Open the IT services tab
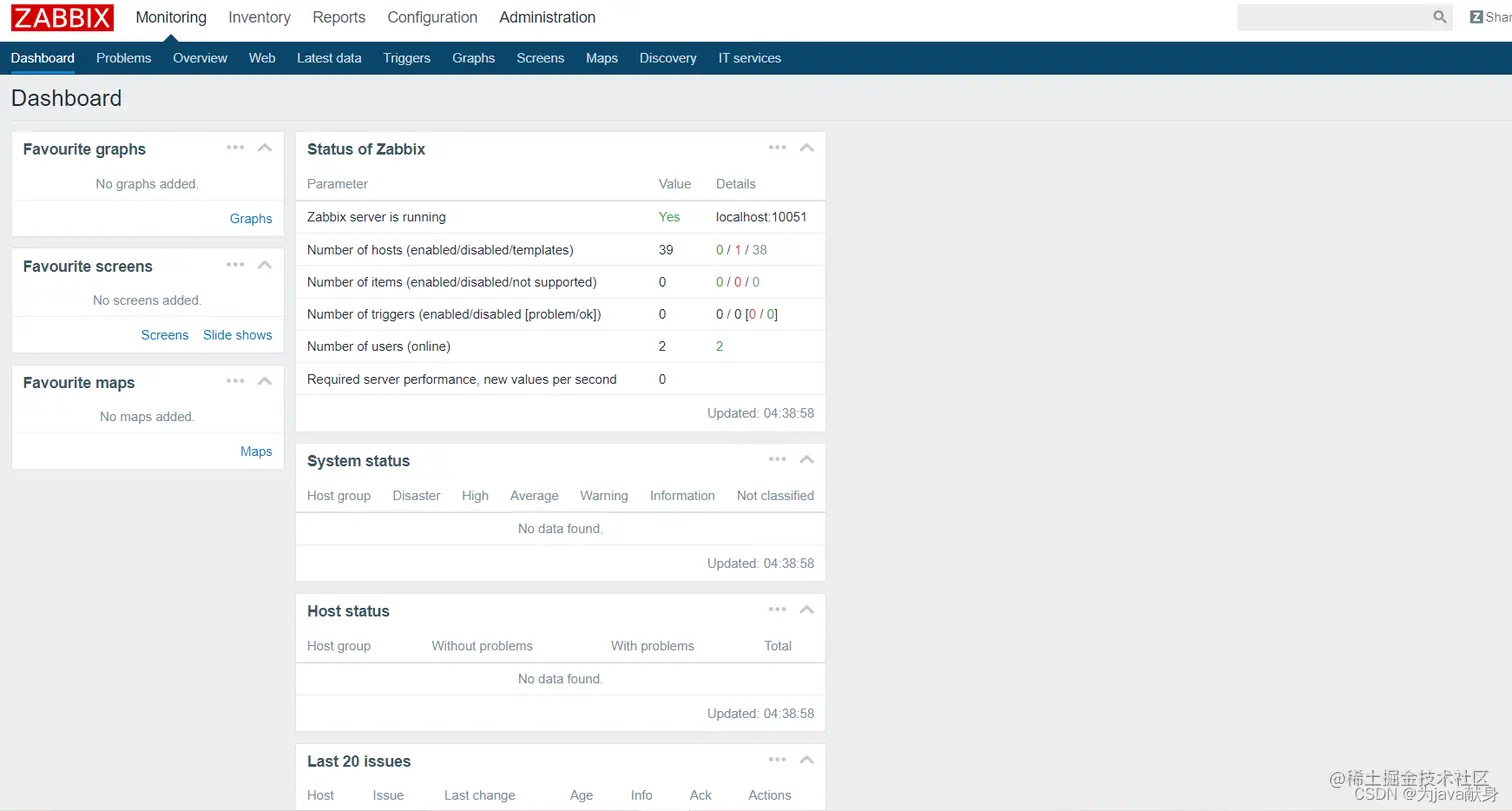This screenshot has width=1512, height=811. 750,58
